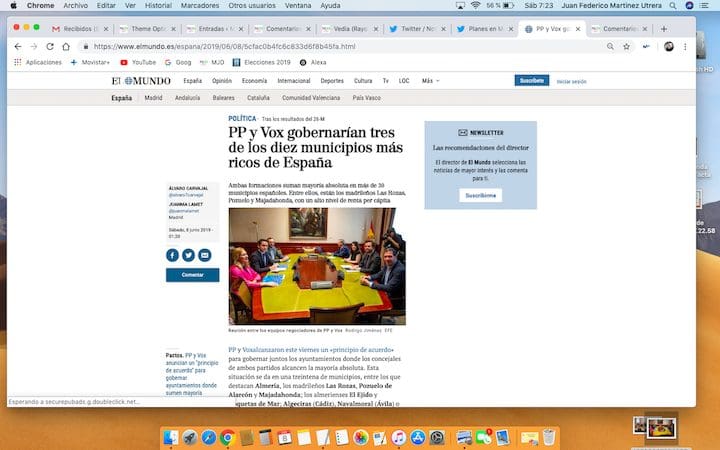Open the YouTube bookmark
The image size is (720, 450).
[x=138, y=62]
